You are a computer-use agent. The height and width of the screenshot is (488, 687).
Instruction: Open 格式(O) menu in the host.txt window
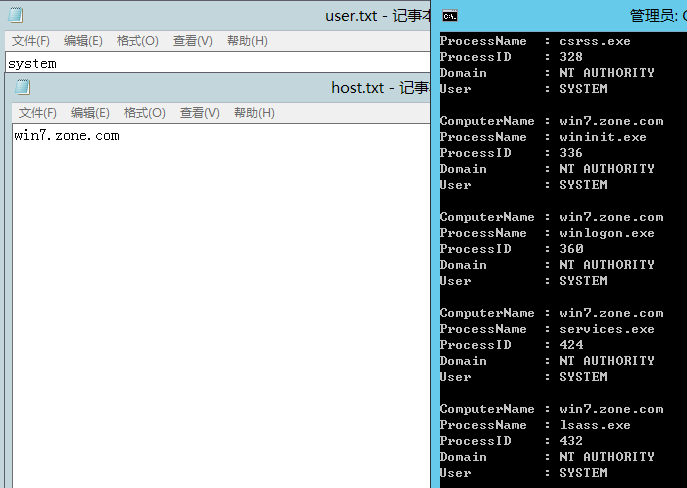click(x=145, y=113)
